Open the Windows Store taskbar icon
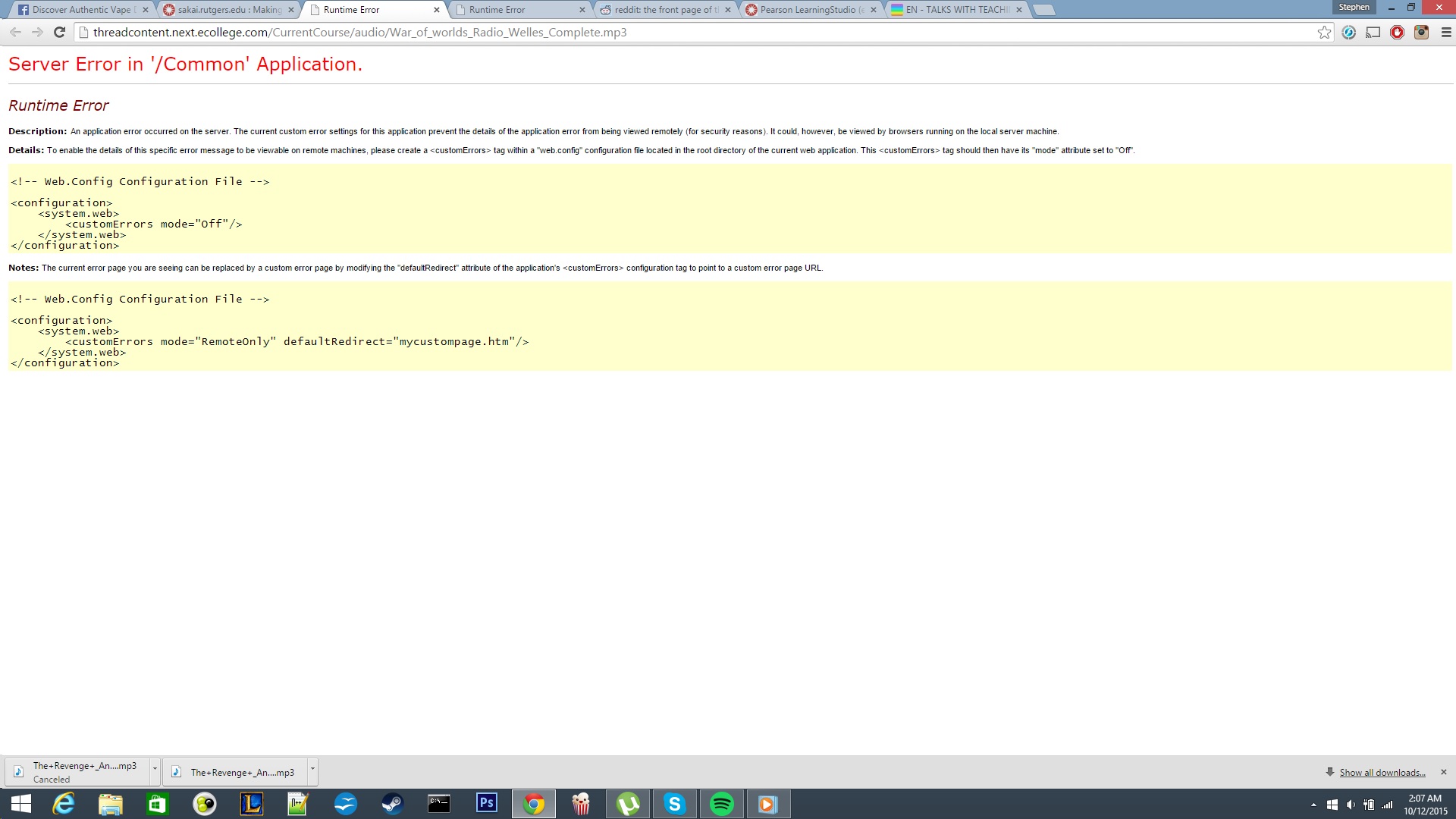Image resolution: width=1456 pixels, height=819 pixels. point(158,804)
